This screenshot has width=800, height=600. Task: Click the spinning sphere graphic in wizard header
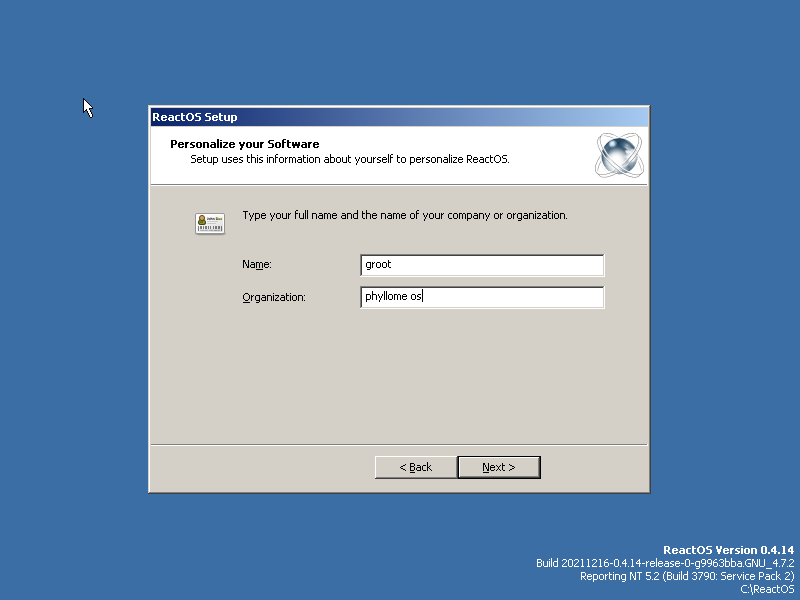pyautogui.click(x=619, y=155)
